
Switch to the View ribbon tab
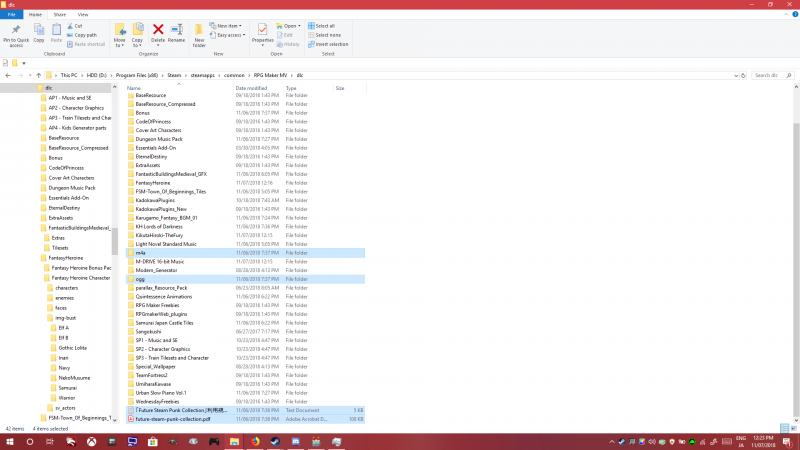tap(83, 15)
